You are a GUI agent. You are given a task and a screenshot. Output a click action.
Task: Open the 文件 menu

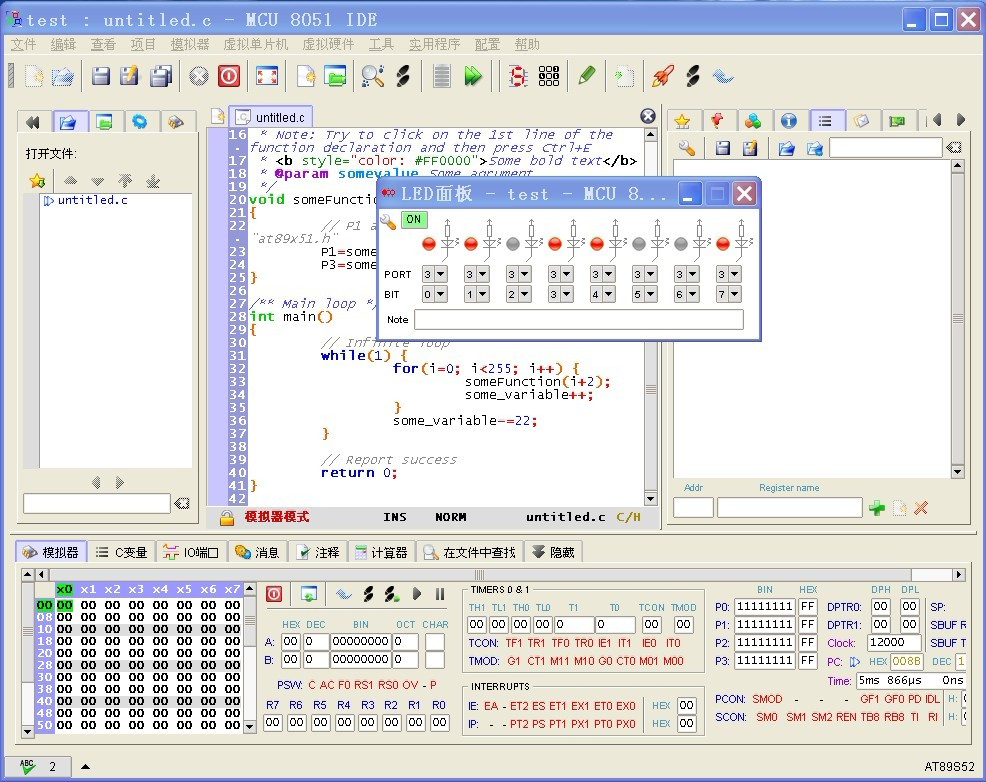coord(23,44)
